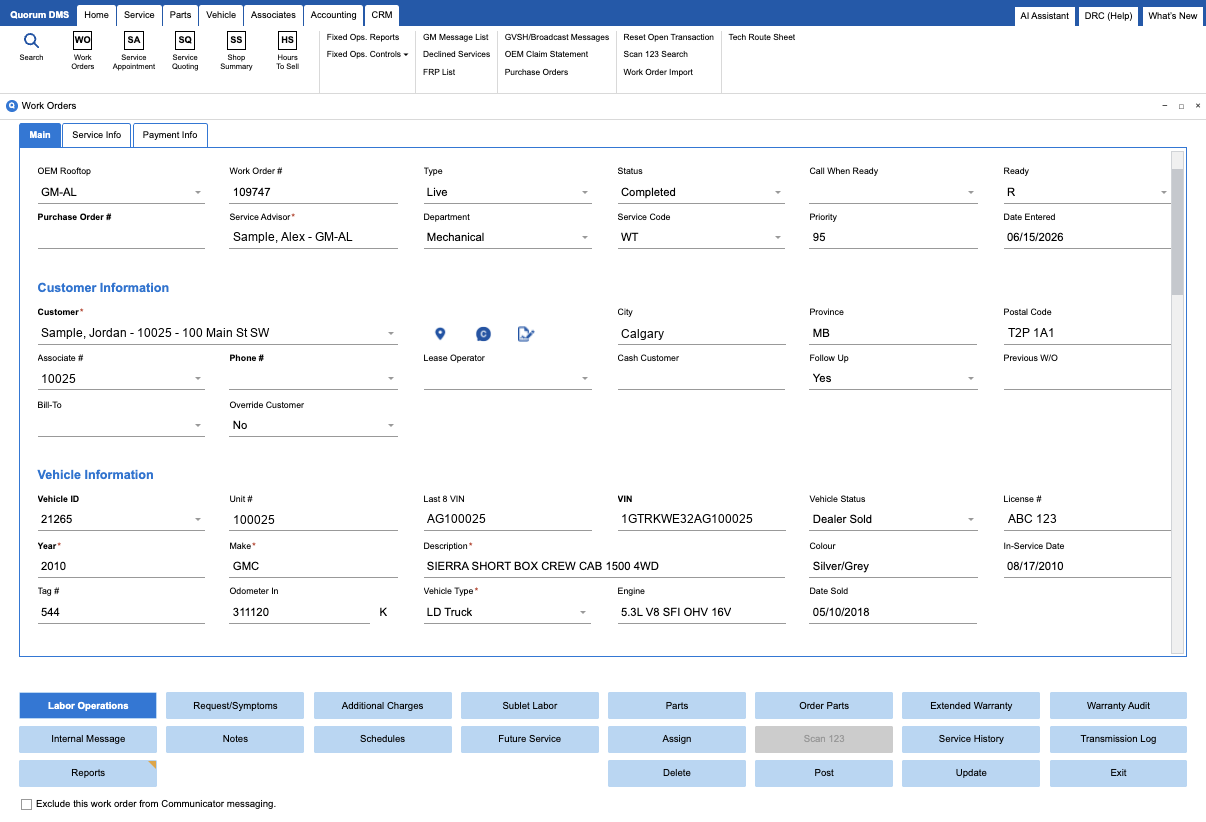The width and height of the screenshot is (1206, 822).
Task: Open the Override Customer dropdown
Action: [391, 425]
